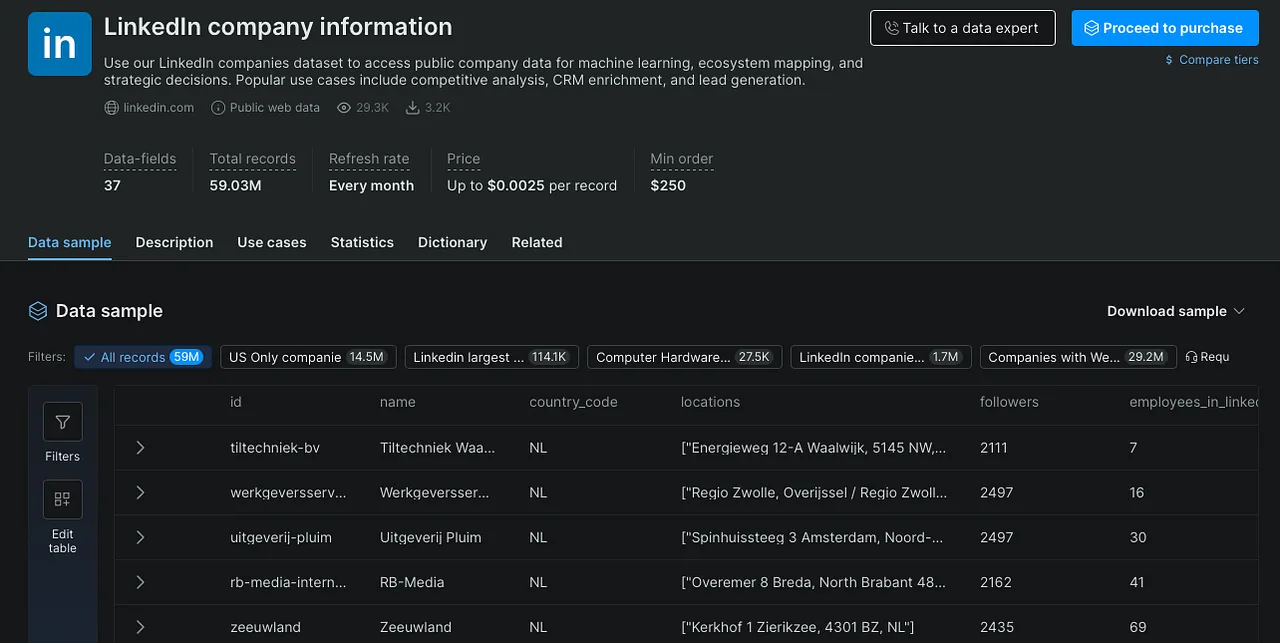This screenshot has height=643, width=1280.
Task: Click Talk to a data expert
Action: (962, 28)
